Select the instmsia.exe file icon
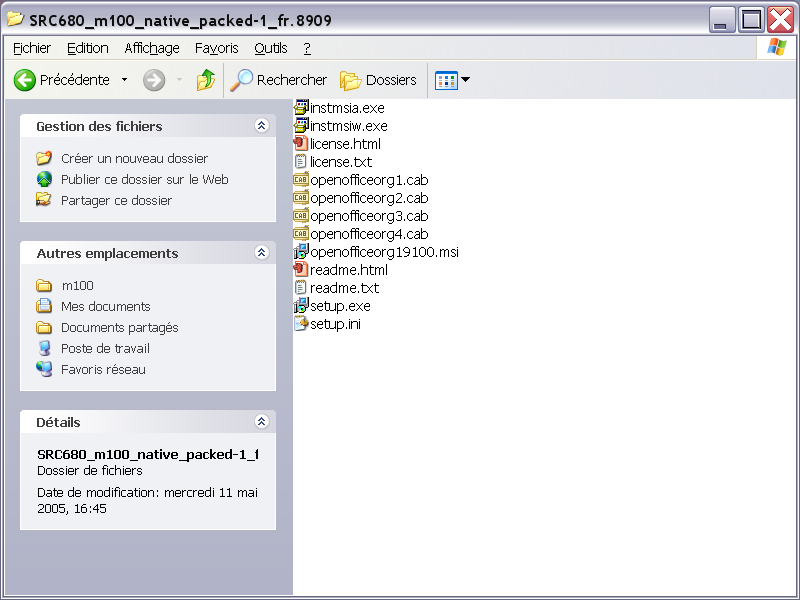 [x=301, y=108]
